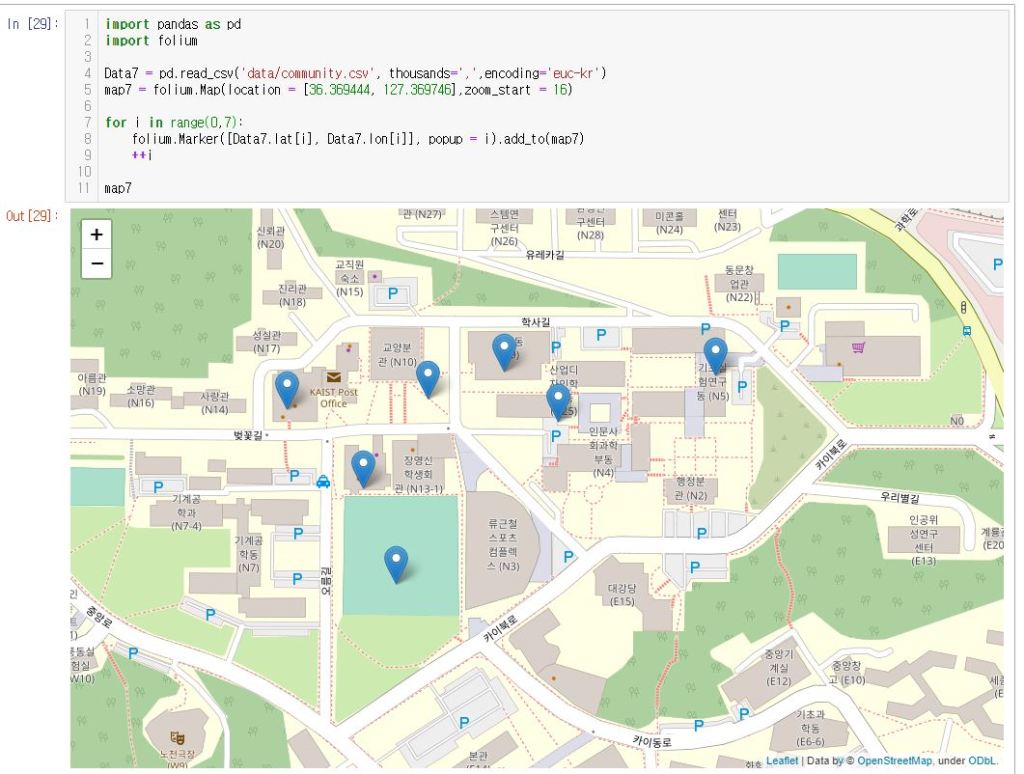This screenshot has width=1024, height=774.
Task: Click the blue taxi icon on the map
Action: (323, 481)
